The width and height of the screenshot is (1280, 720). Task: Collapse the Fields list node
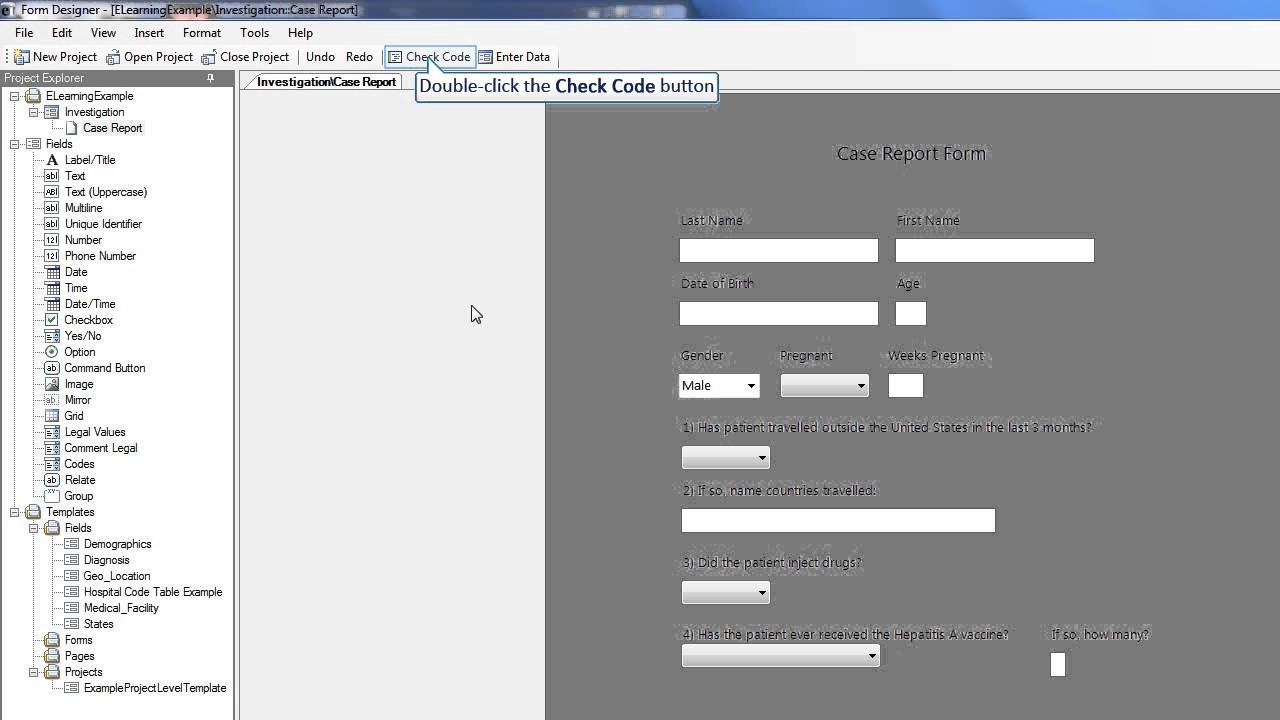click(15, 144)
